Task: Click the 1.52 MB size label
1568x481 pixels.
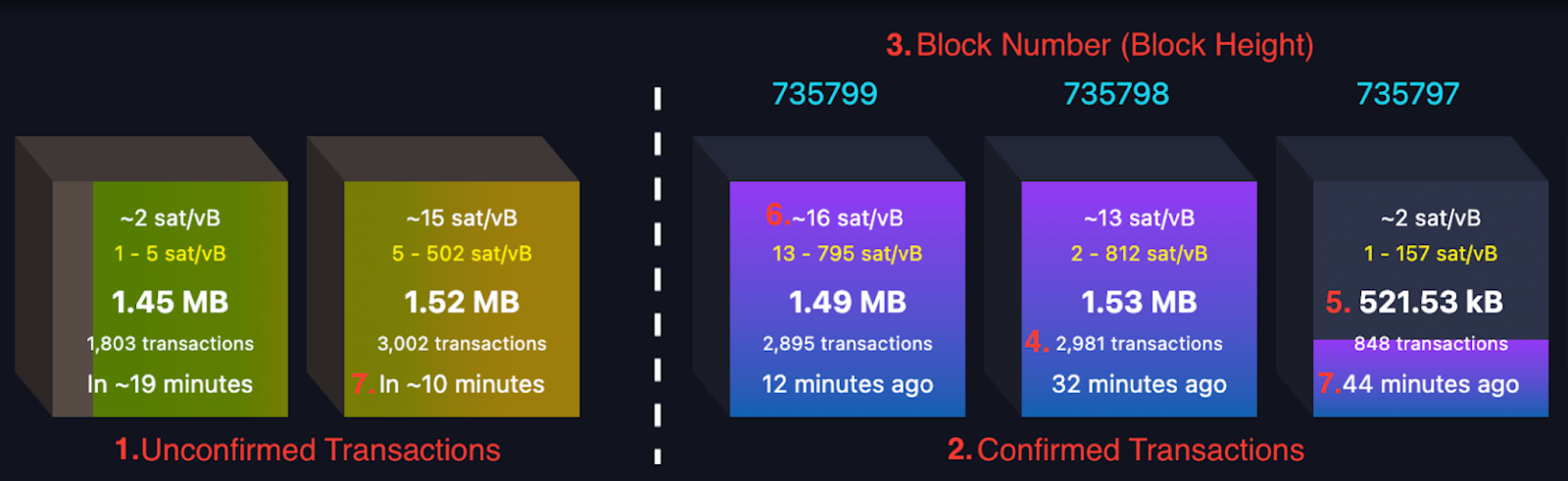Action: point(462,302)
